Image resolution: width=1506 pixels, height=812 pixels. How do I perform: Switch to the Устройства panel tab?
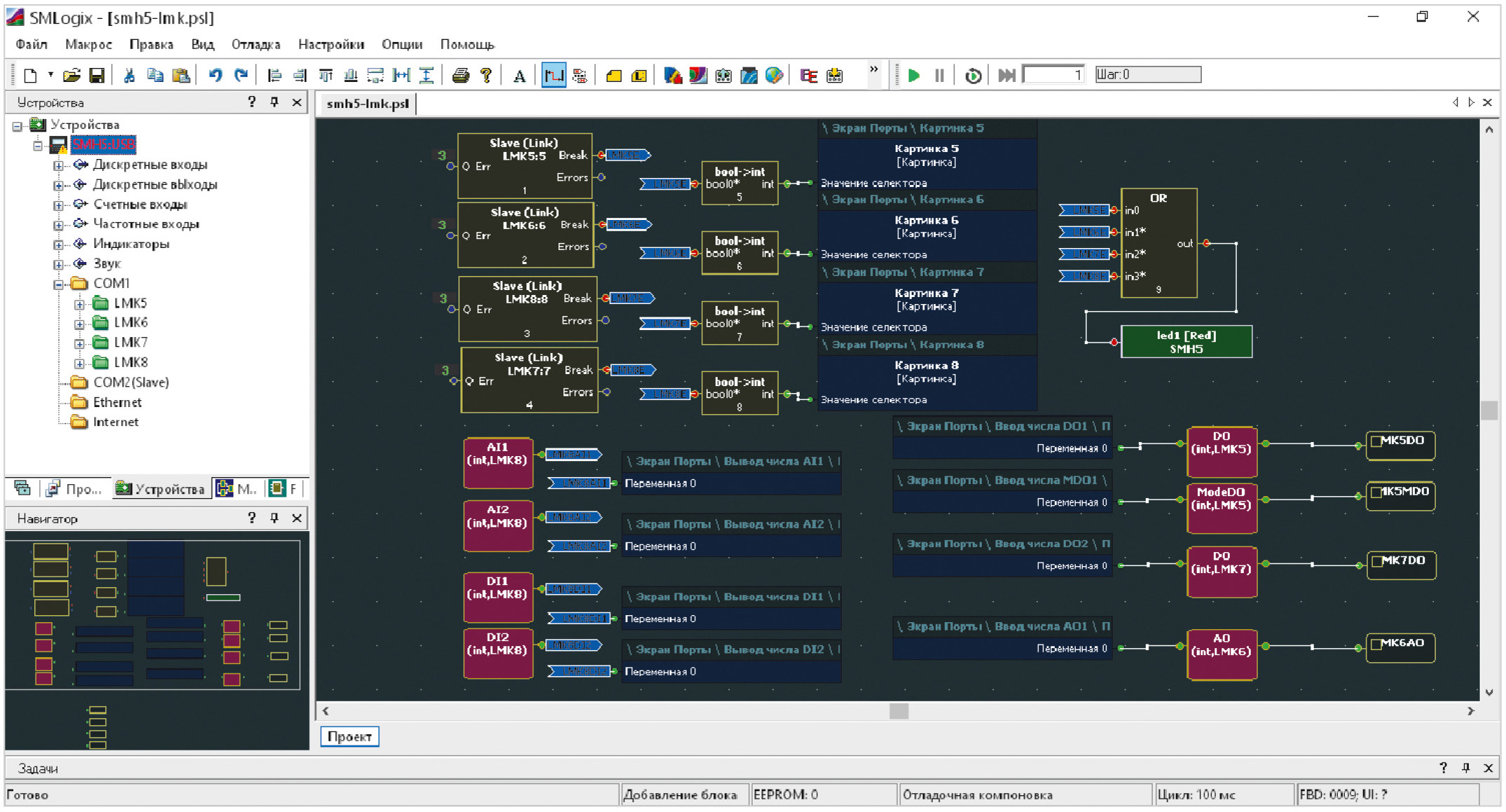click(161, 489)
